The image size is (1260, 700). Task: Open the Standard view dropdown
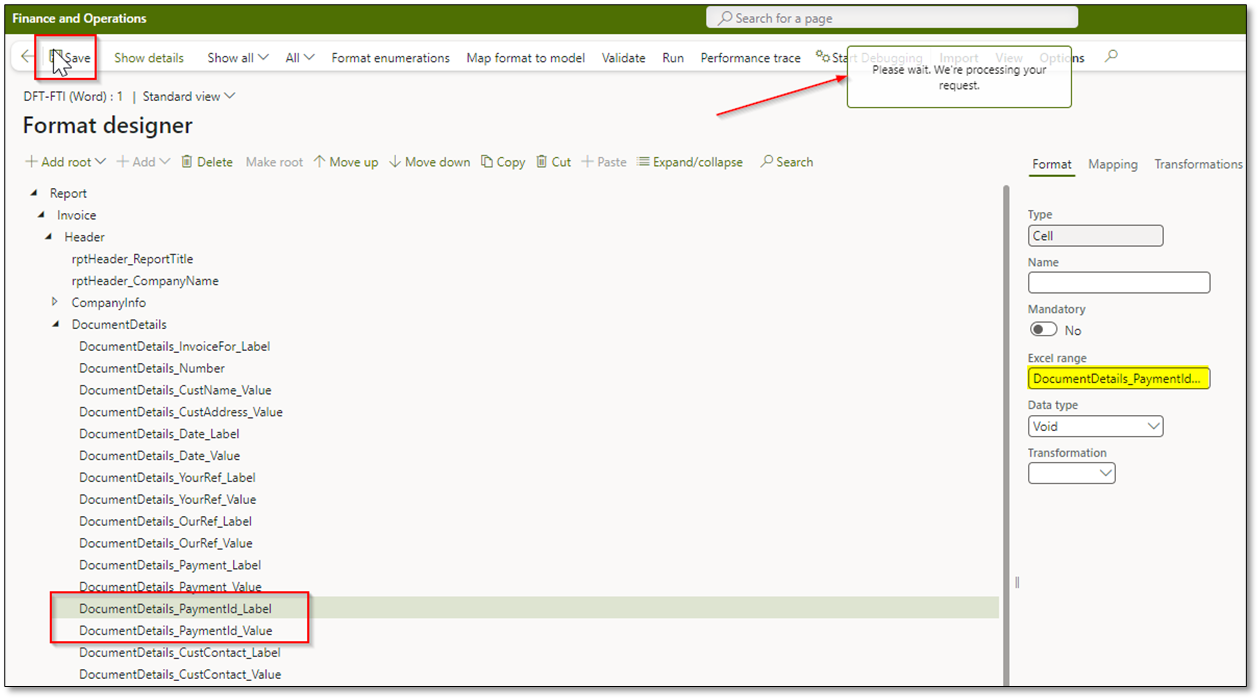(x=188, y=96)
